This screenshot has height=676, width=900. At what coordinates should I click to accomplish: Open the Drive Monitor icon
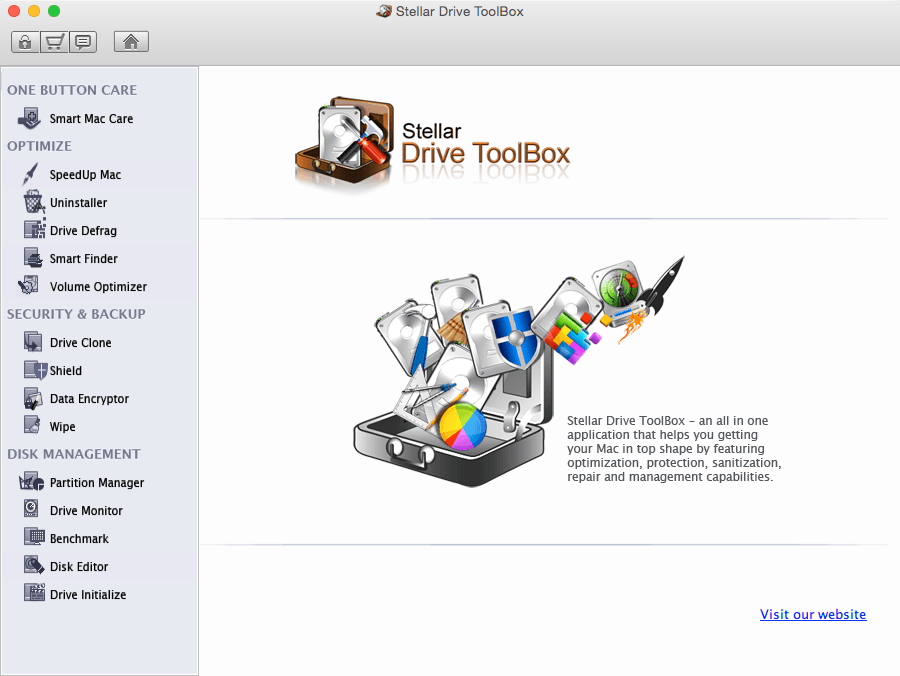[31, 509]
